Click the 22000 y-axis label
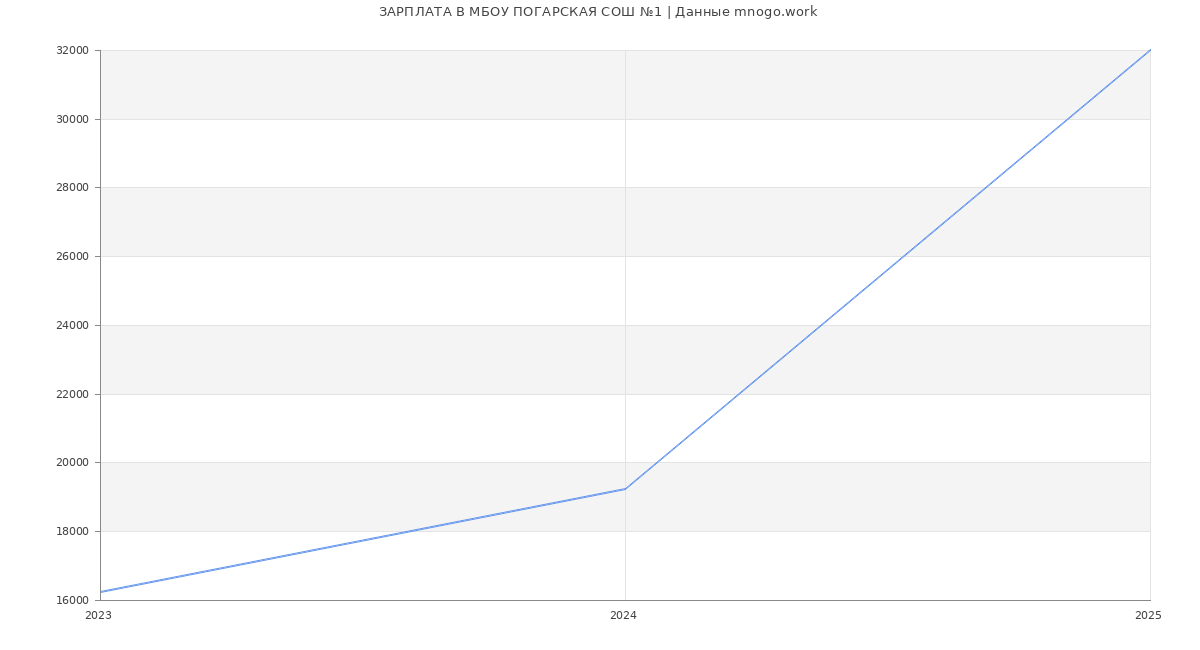Viewport: 1200px width, 650px height. tap(72, 394)
